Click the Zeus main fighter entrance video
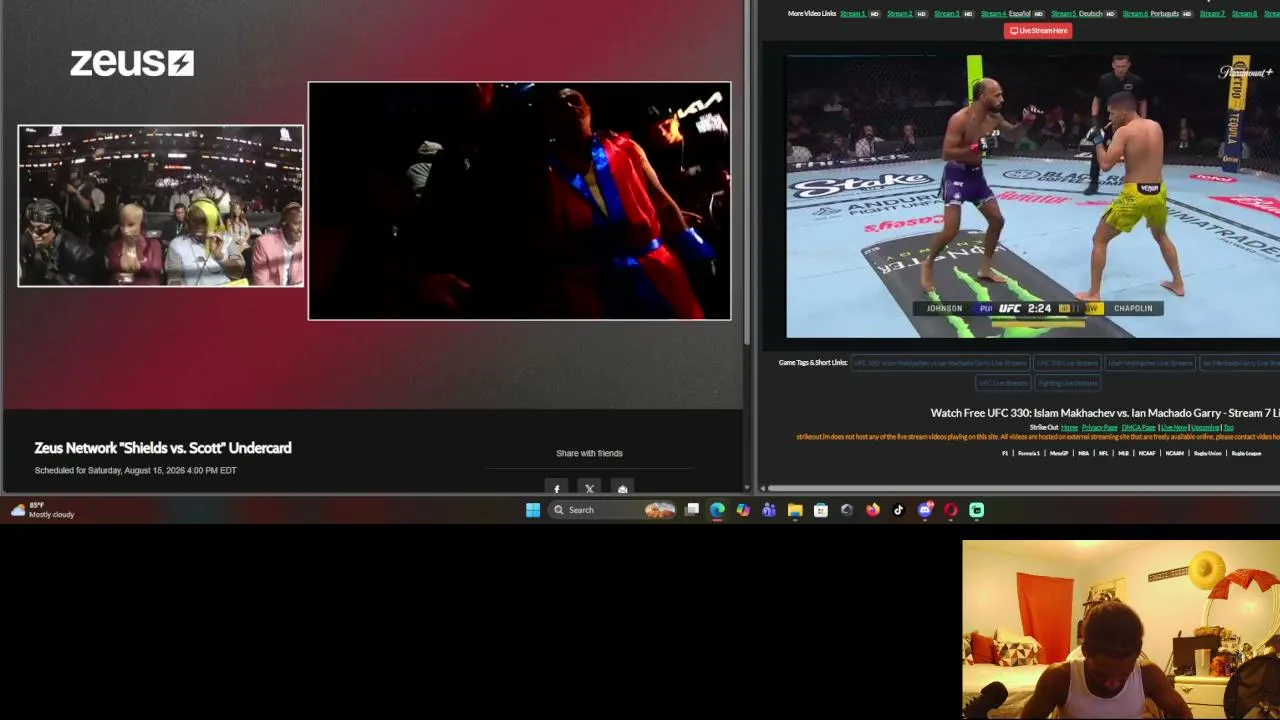 [x=519, y=201]
